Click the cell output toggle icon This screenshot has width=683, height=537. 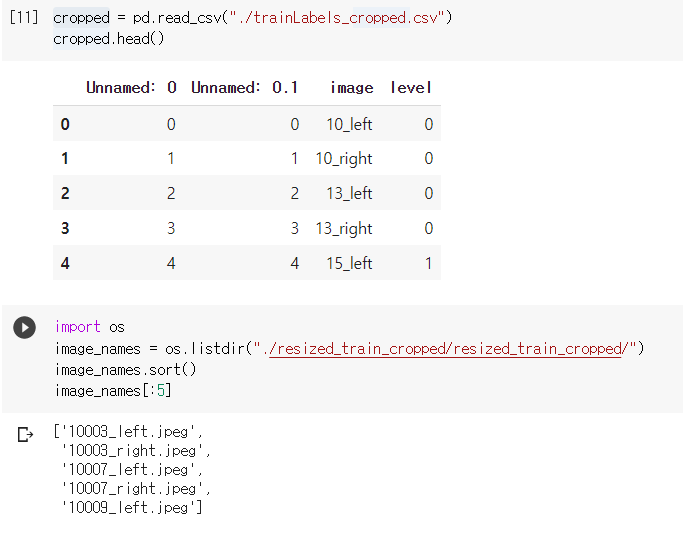[x=25, y=434]
